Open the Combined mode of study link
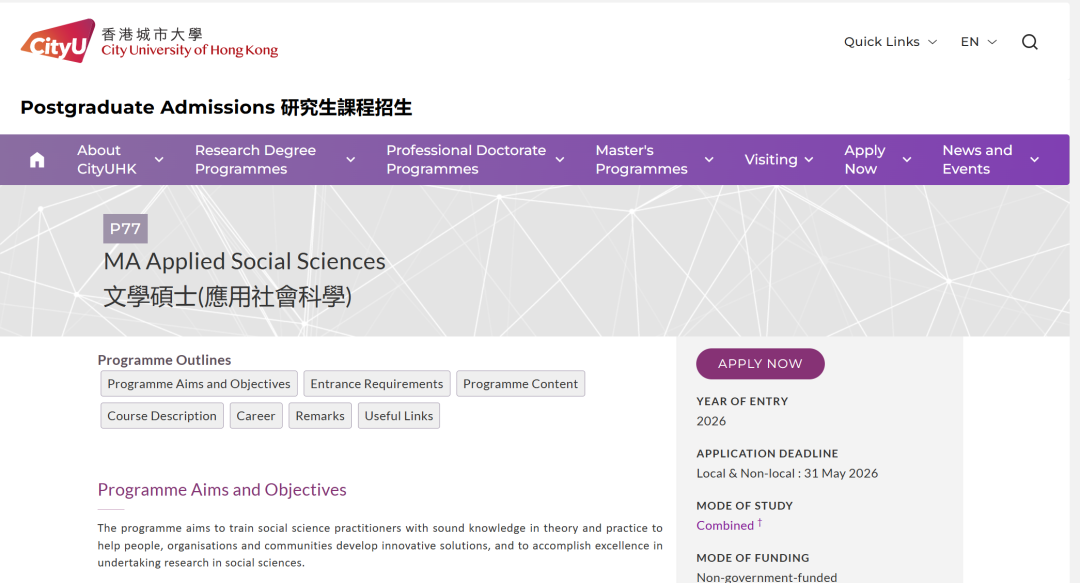Screen dimensions: 1080x583 (723, 525)
